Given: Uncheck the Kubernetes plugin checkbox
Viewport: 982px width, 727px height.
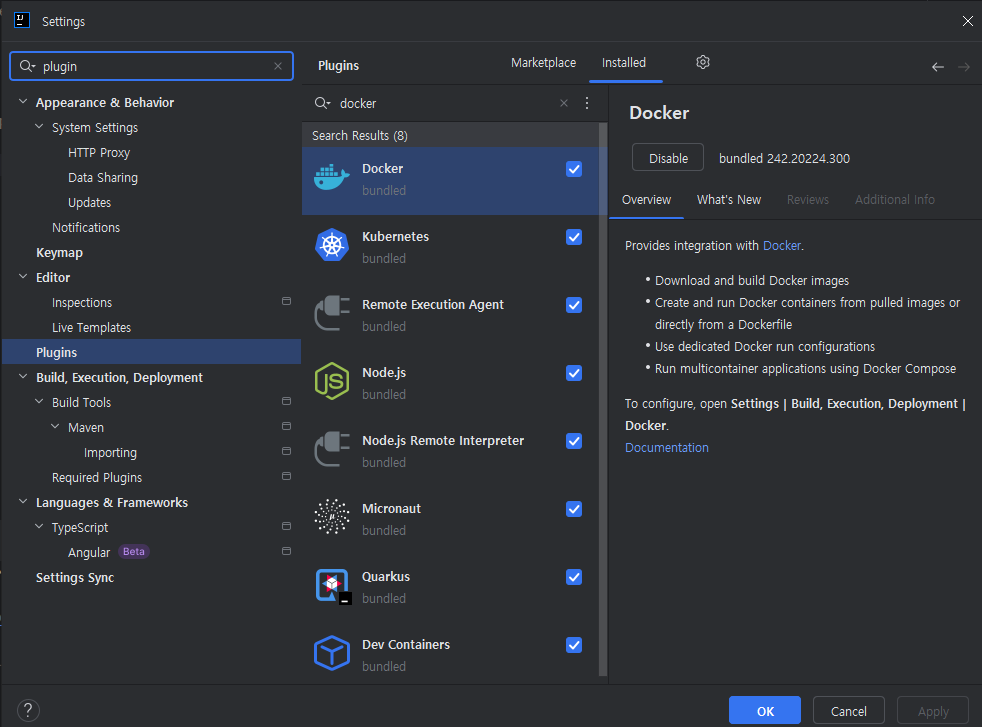Looking at the screenshot, I should pyautogui.click(x=574, y=237).
